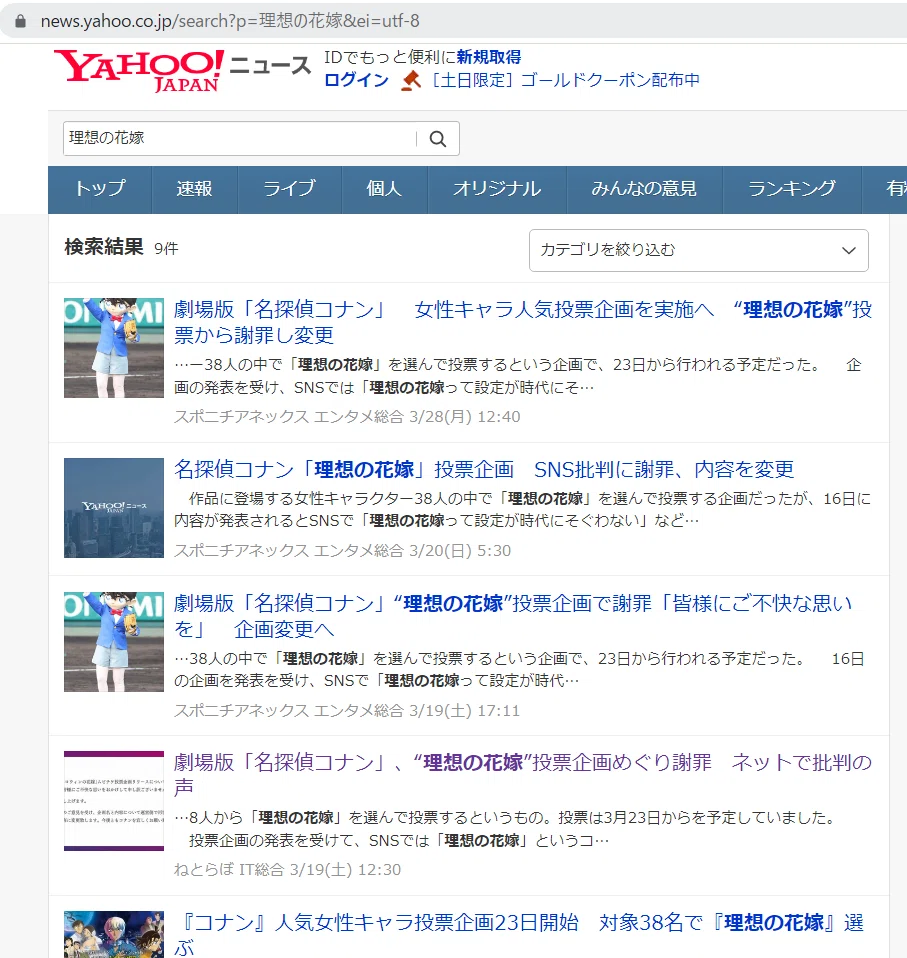Expand the カテゴリを絞り込む dropdown

click(698, 250)
